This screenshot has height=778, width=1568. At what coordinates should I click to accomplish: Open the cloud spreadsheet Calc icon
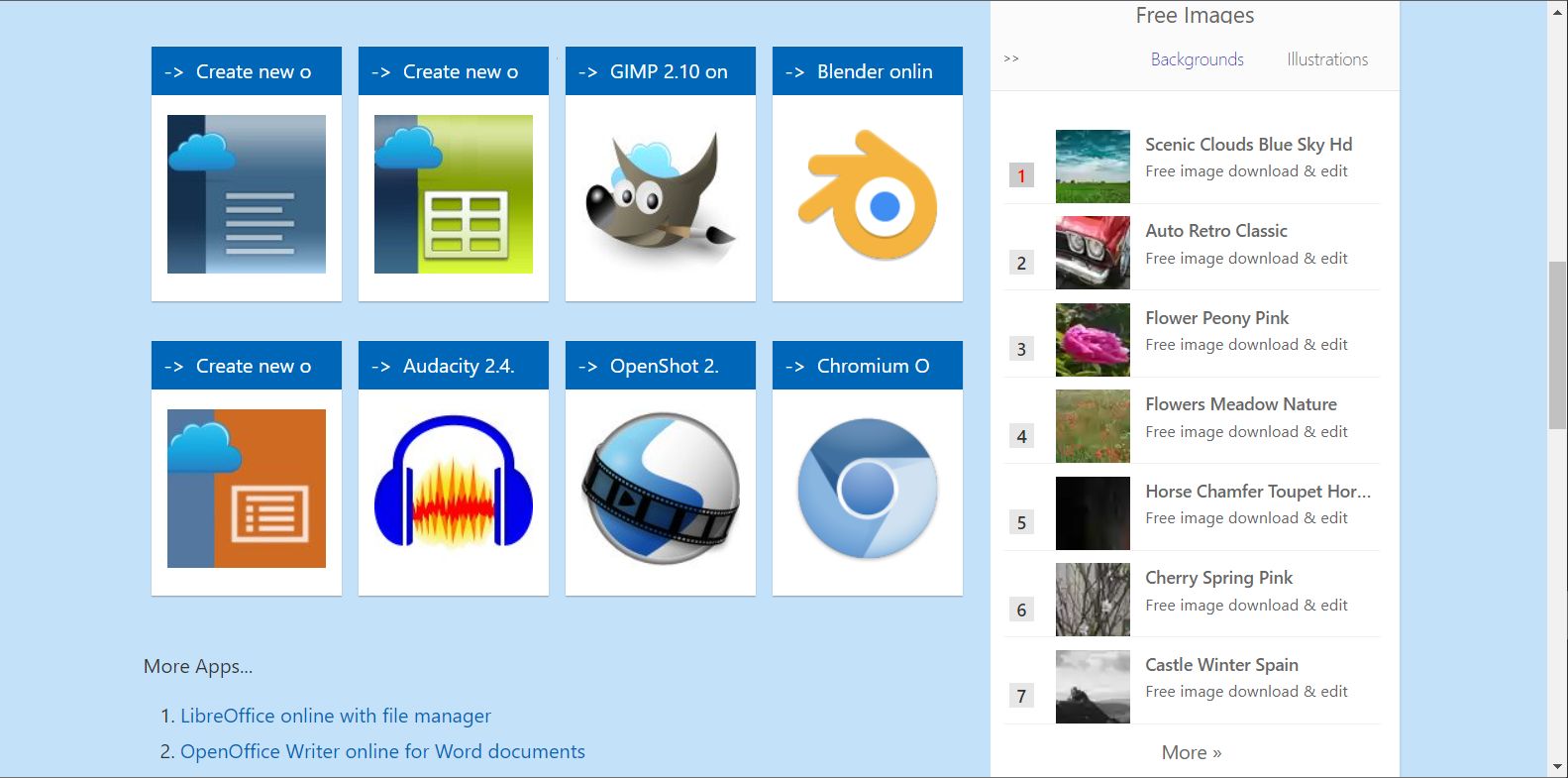454,194
